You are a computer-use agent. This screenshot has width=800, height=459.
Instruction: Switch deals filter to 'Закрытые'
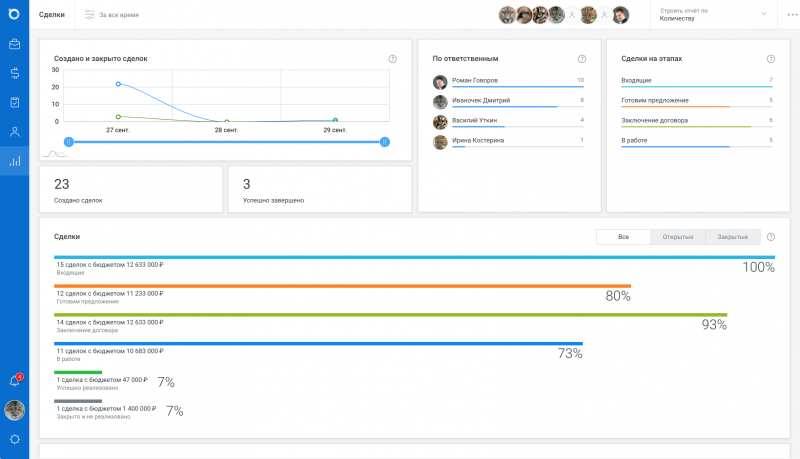pos(733,237)
